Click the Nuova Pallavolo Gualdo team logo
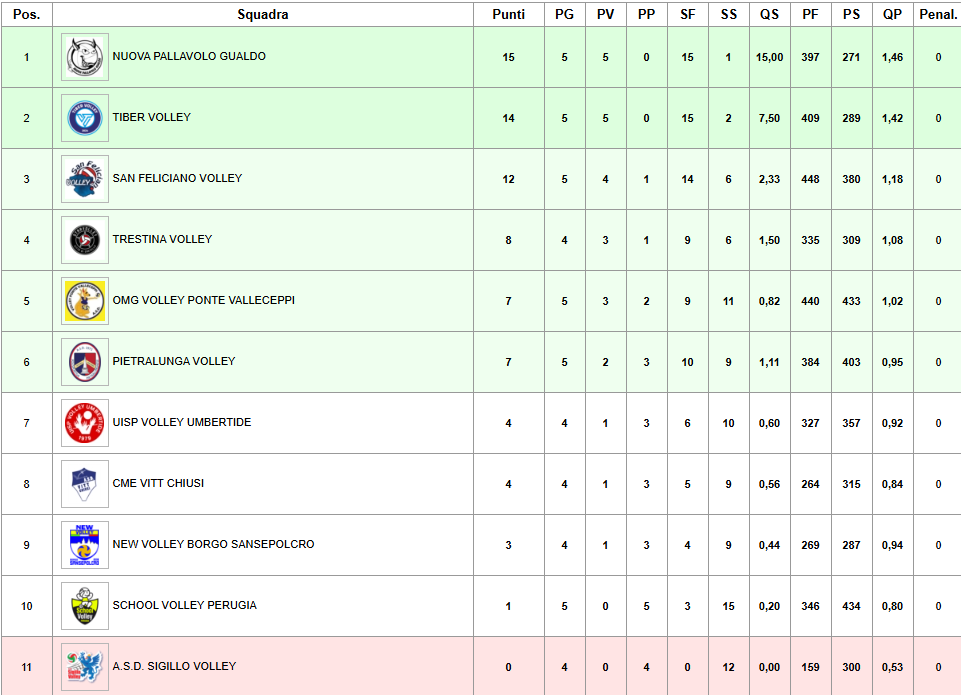 (85, 57)
